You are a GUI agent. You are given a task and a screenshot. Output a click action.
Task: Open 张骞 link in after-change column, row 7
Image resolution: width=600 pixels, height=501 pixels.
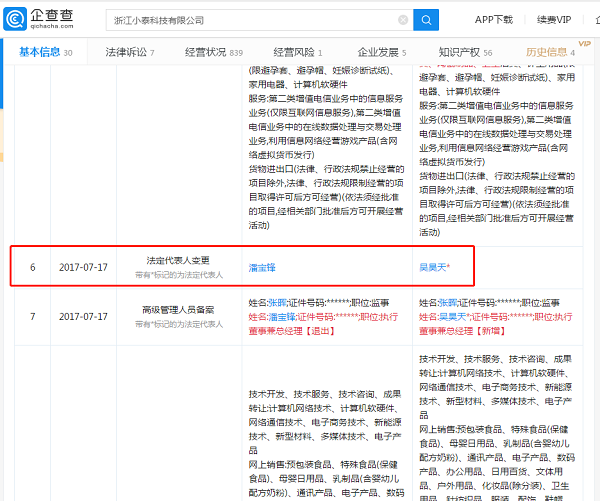click(446, 301)
